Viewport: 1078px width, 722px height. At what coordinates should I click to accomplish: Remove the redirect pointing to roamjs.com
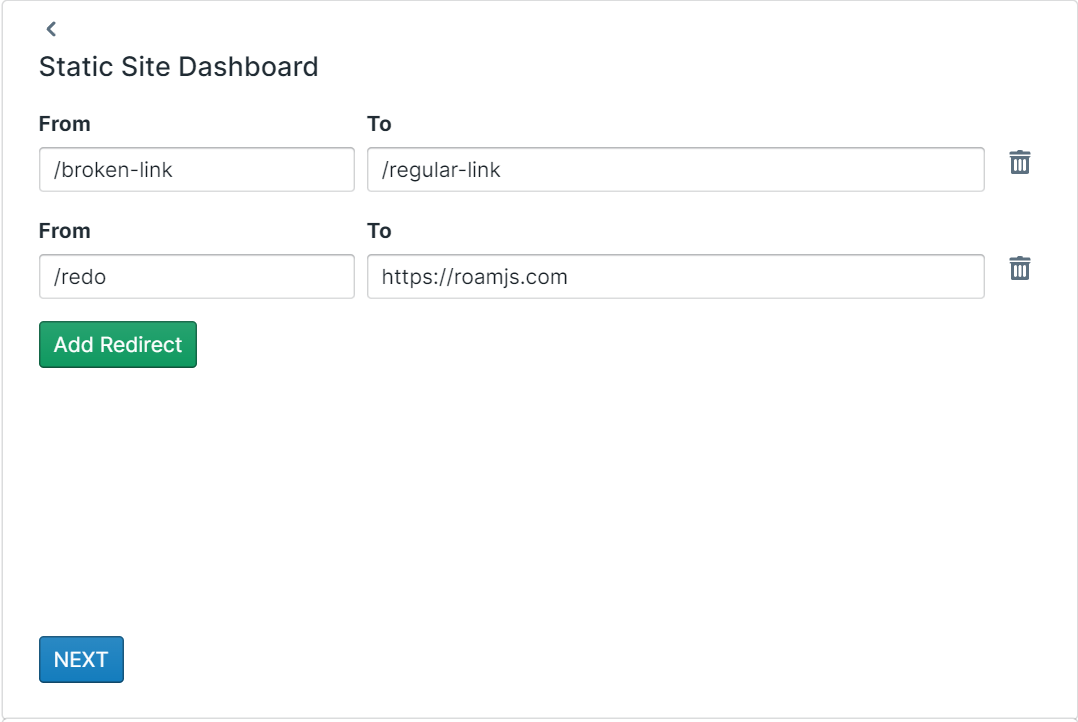pyautogui.click(x=1020, y=268)
